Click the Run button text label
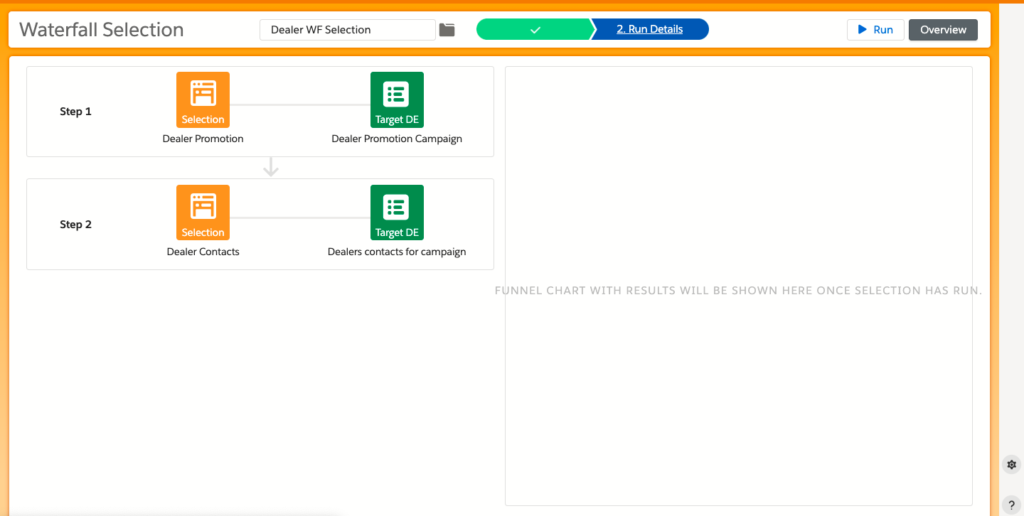The width and height of the screenshot is (1024, 516). [883, 30]
